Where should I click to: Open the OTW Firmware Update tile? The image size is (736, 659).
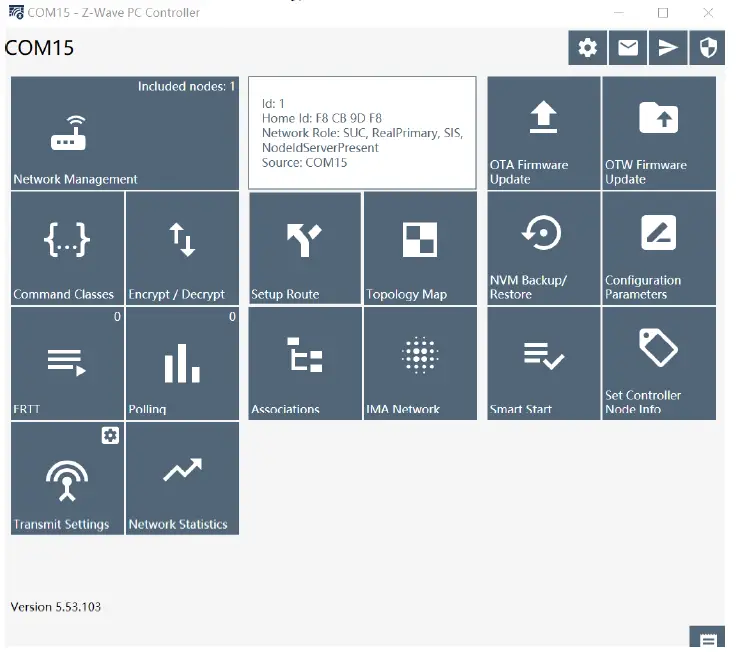tap(659, 133)
